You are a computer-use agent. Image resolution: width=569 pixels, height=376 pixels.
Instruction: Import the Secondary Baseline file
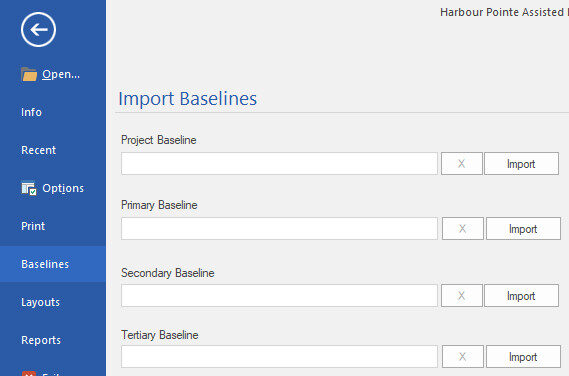click(x=521, y=295)
